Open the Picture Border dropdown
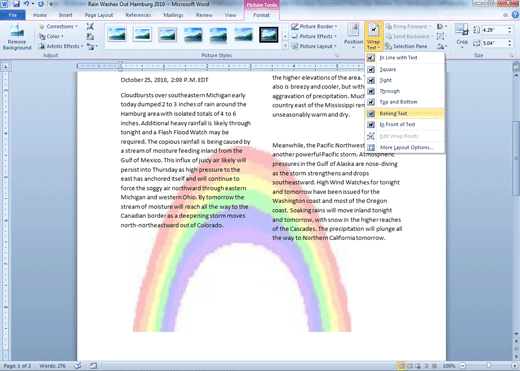 click(x=314, y=26)
